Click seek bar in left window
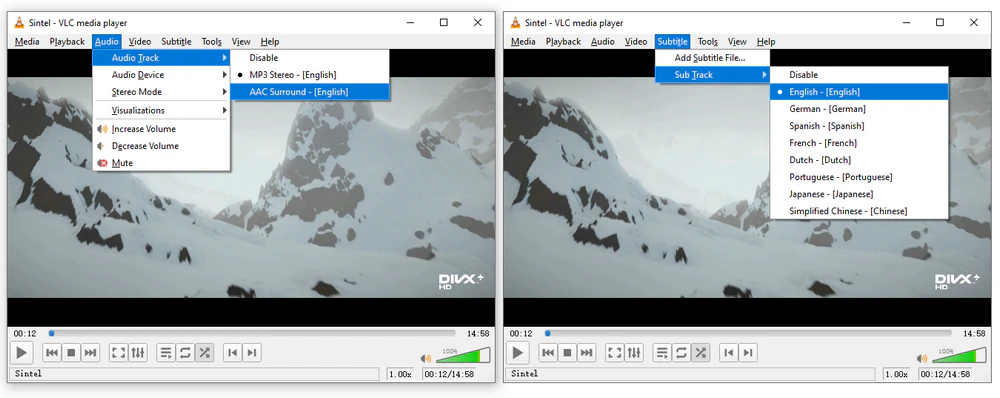This screenshot has width=1000, height=398. click(x=253, y=333)
